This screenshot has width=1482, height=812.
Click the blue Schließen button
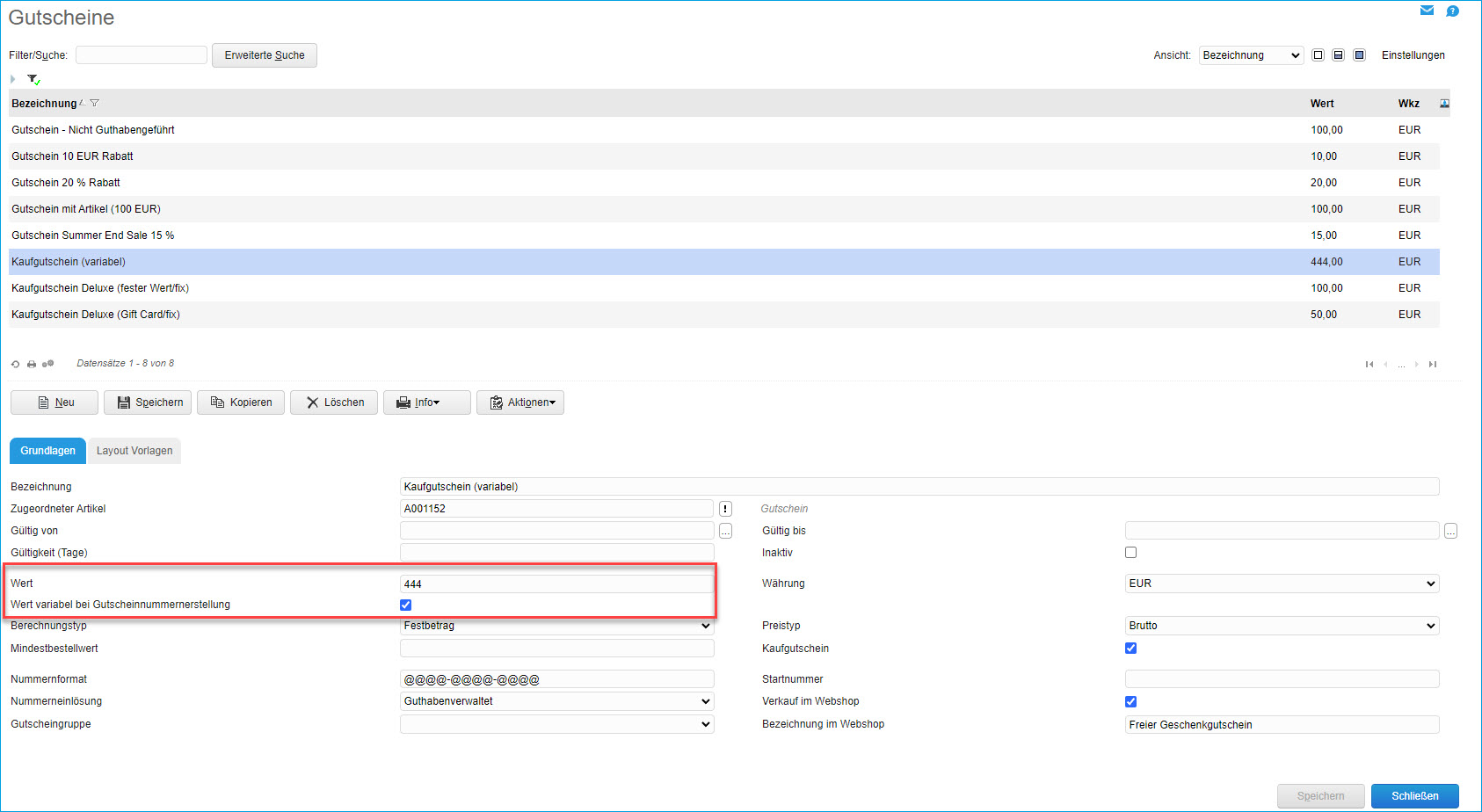(1414, 796)
